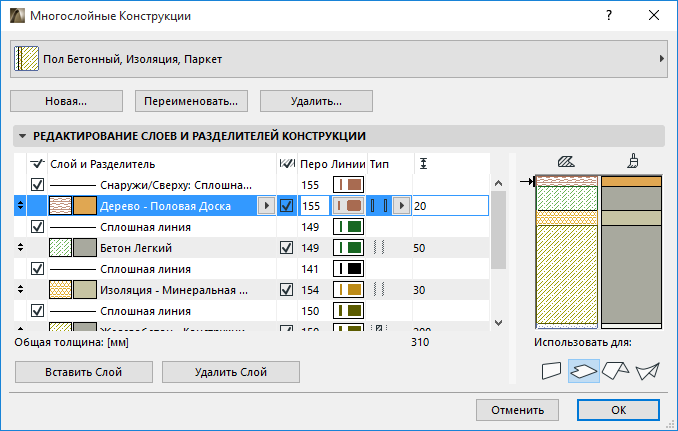The width and height of the screenshot is (678, 431).
Task: Select orange pen swatch of Изоляция - Минеральная
Action: 349,290
